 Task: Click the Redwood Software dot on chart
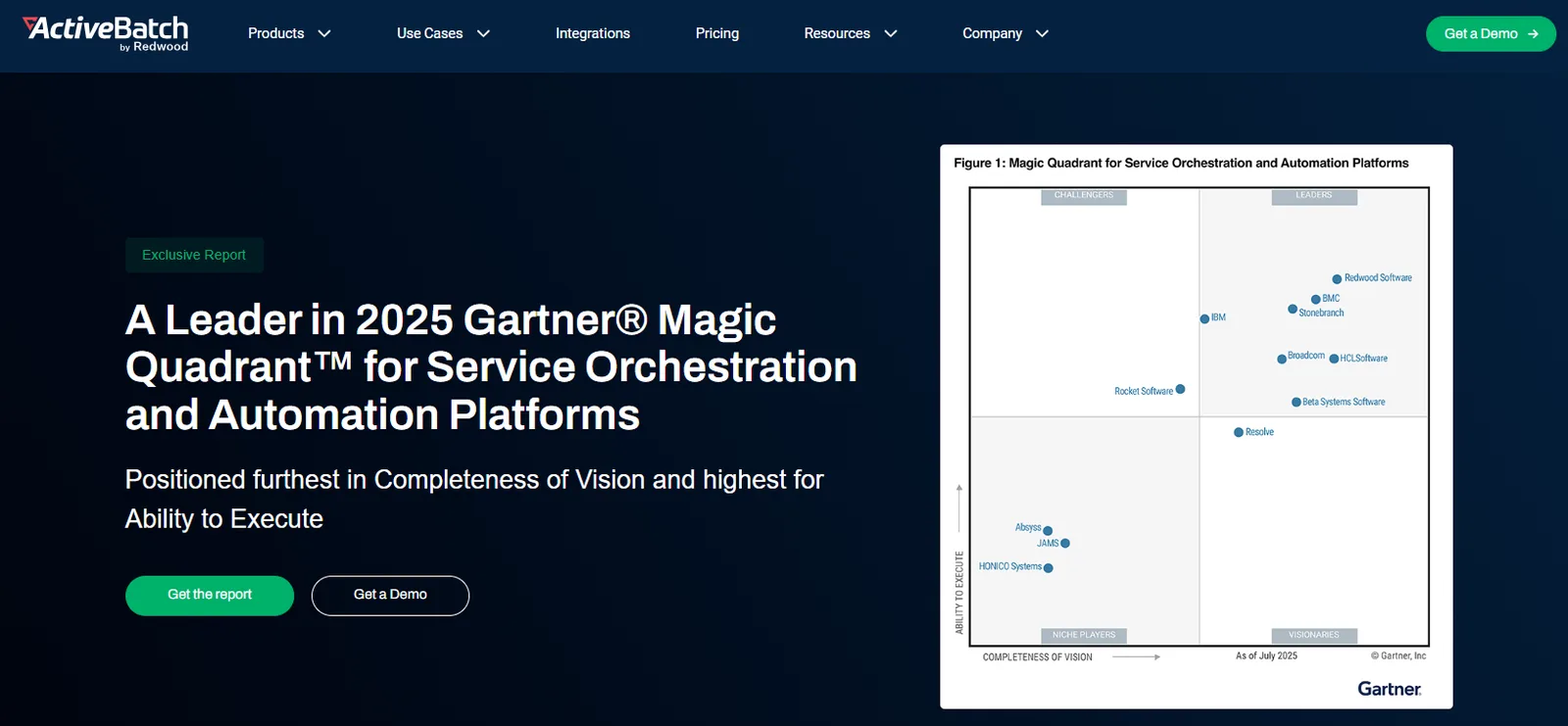(x=1337, y=279)
